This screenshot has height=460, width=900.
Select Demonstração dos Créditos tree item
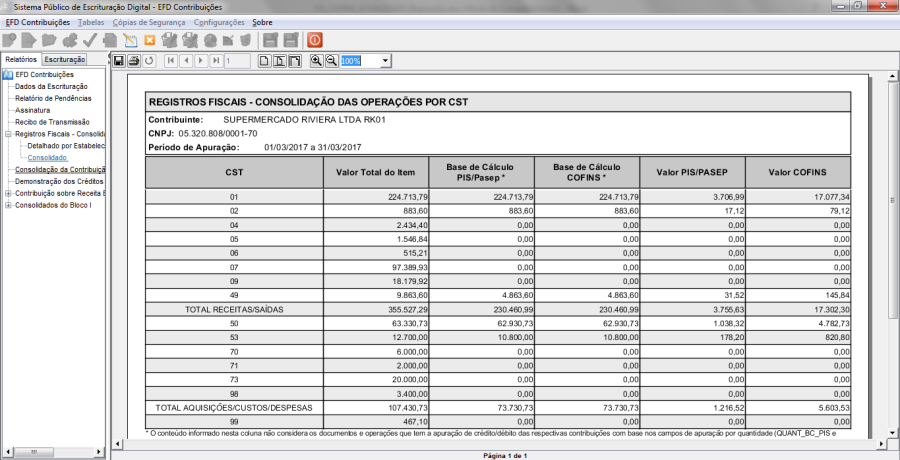point(60,181)
